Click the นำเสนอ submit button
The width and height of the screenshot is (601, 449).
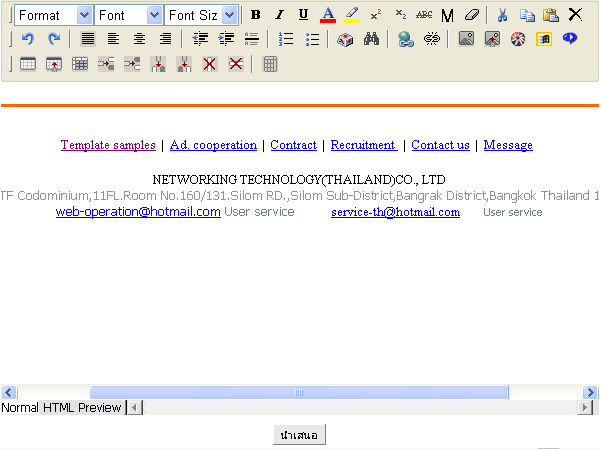(x=299, y=435)
